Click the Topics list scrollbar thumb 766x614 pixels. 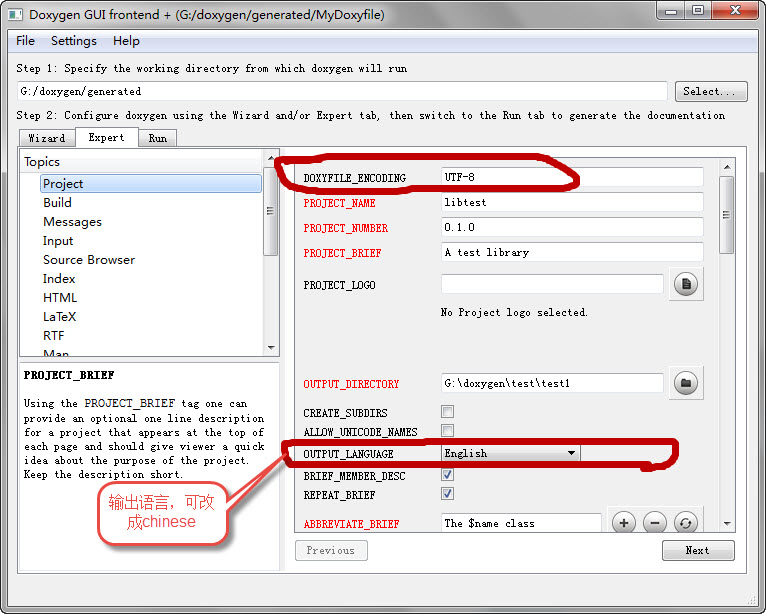271,211
